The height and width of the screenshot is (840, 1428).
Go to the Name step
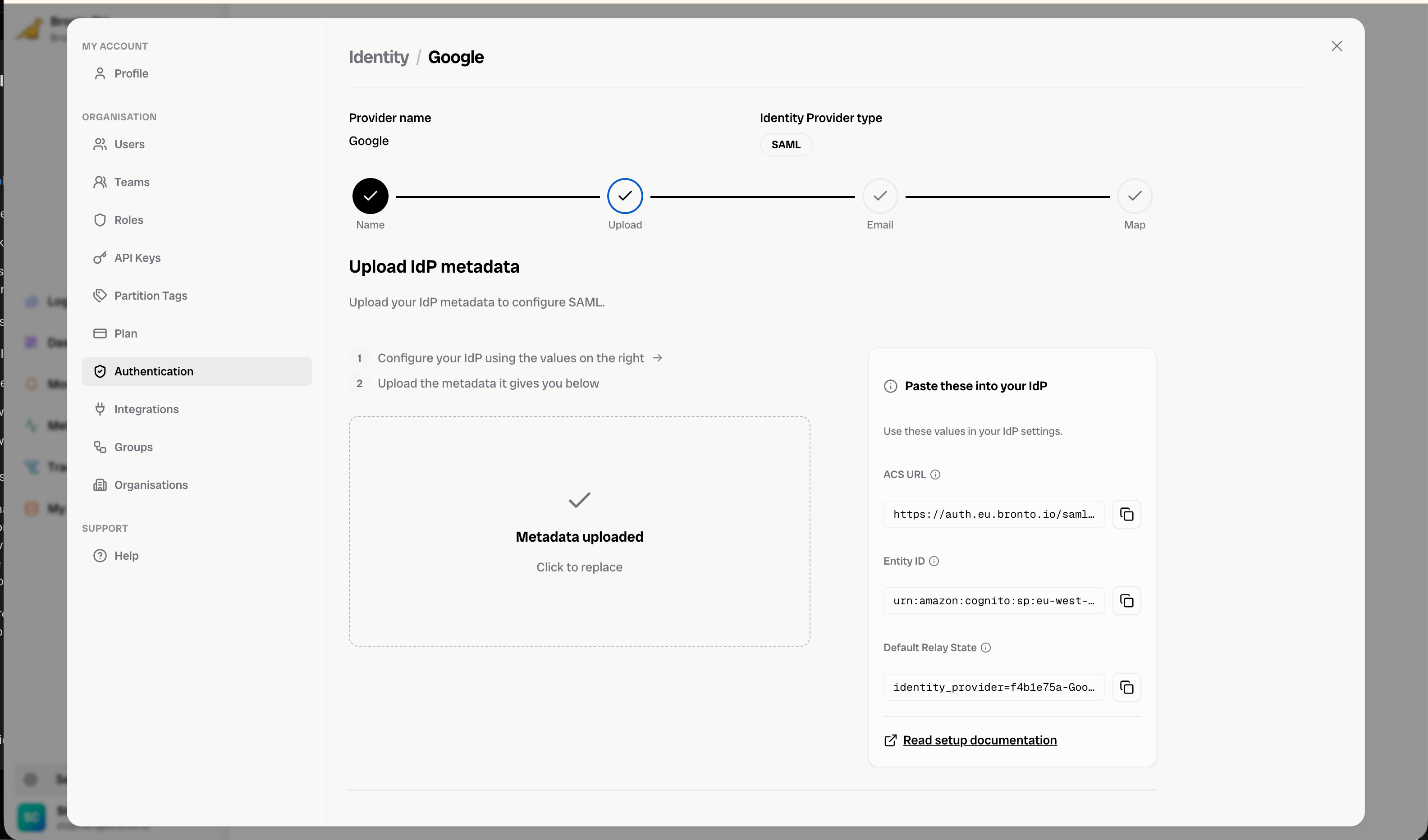click(371, 196)
